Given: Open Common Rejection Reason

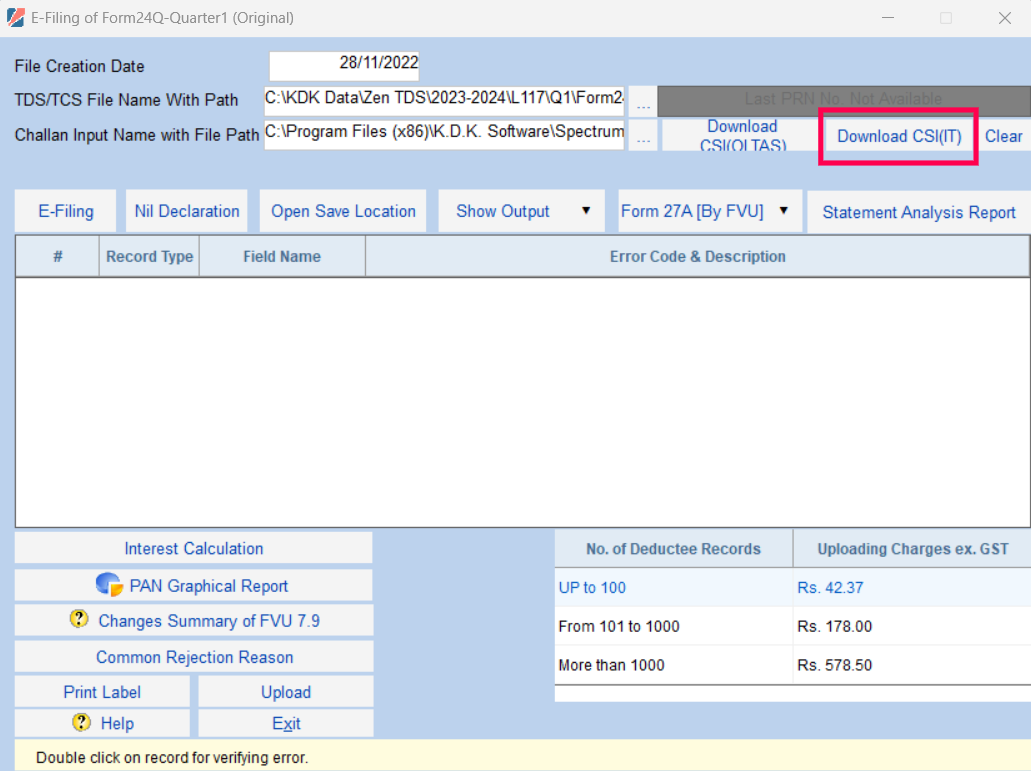Looking at the screenshot, I should pos(193,657).
